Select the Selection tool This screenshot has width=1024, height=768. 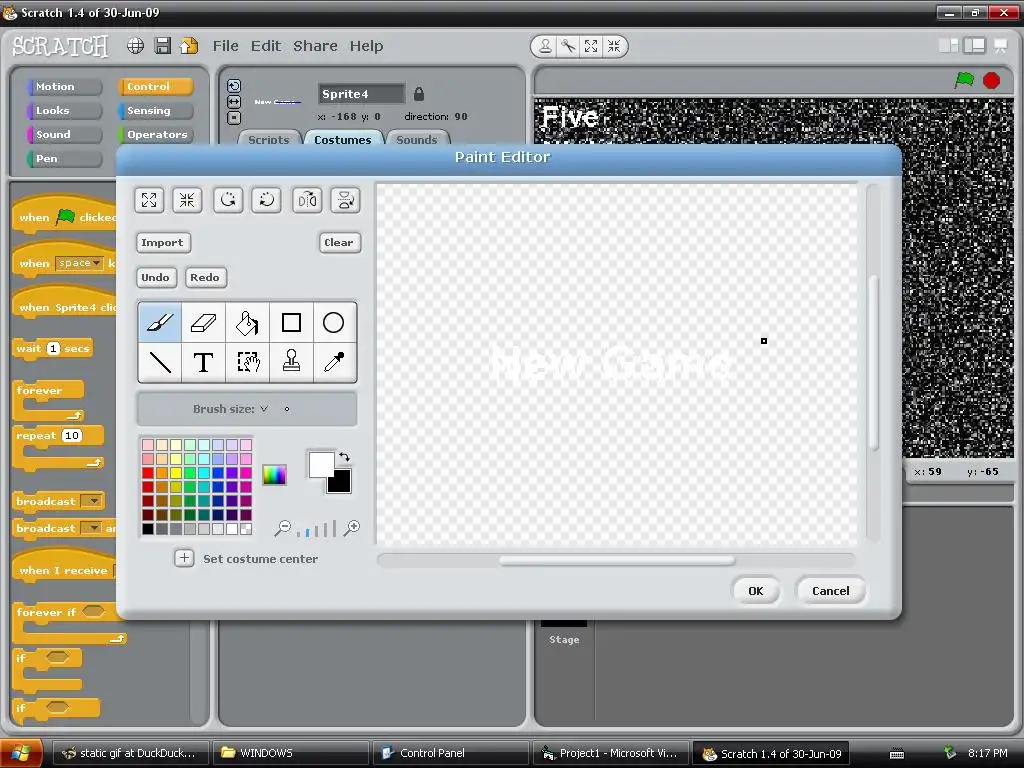[247, 361]
